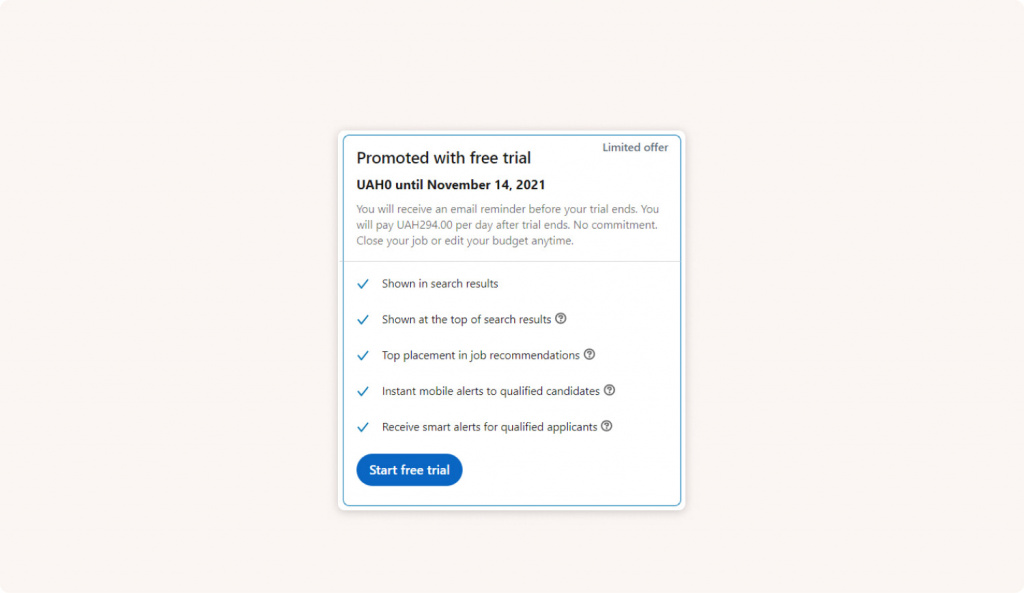This screenshot has width=1024, height=593.
Task: Click checkmark beside Shown in search results
Action: point(363,284)
